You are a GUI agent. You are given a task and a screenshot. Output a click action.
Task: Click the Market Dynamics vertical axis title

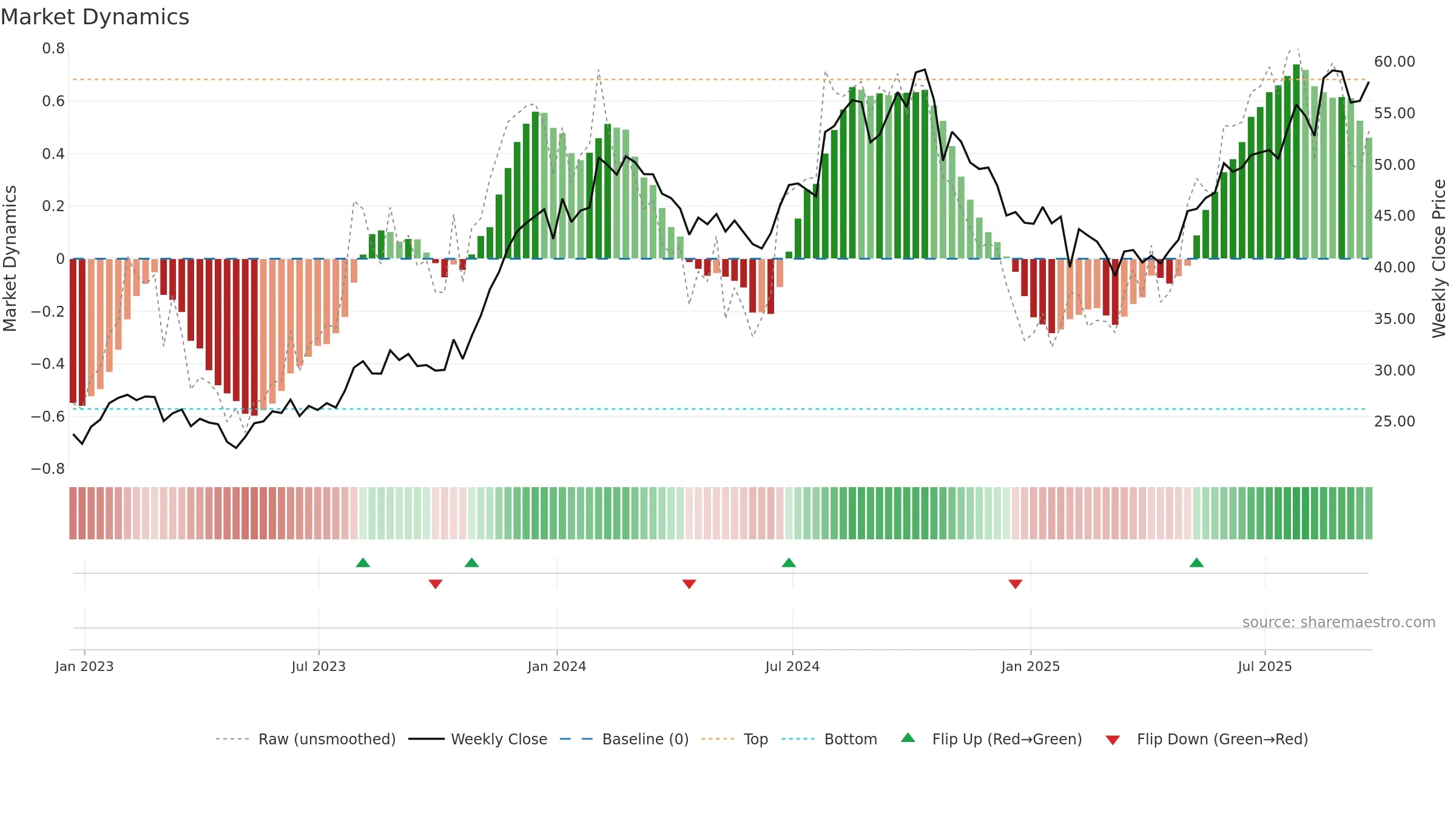[10, 258]
